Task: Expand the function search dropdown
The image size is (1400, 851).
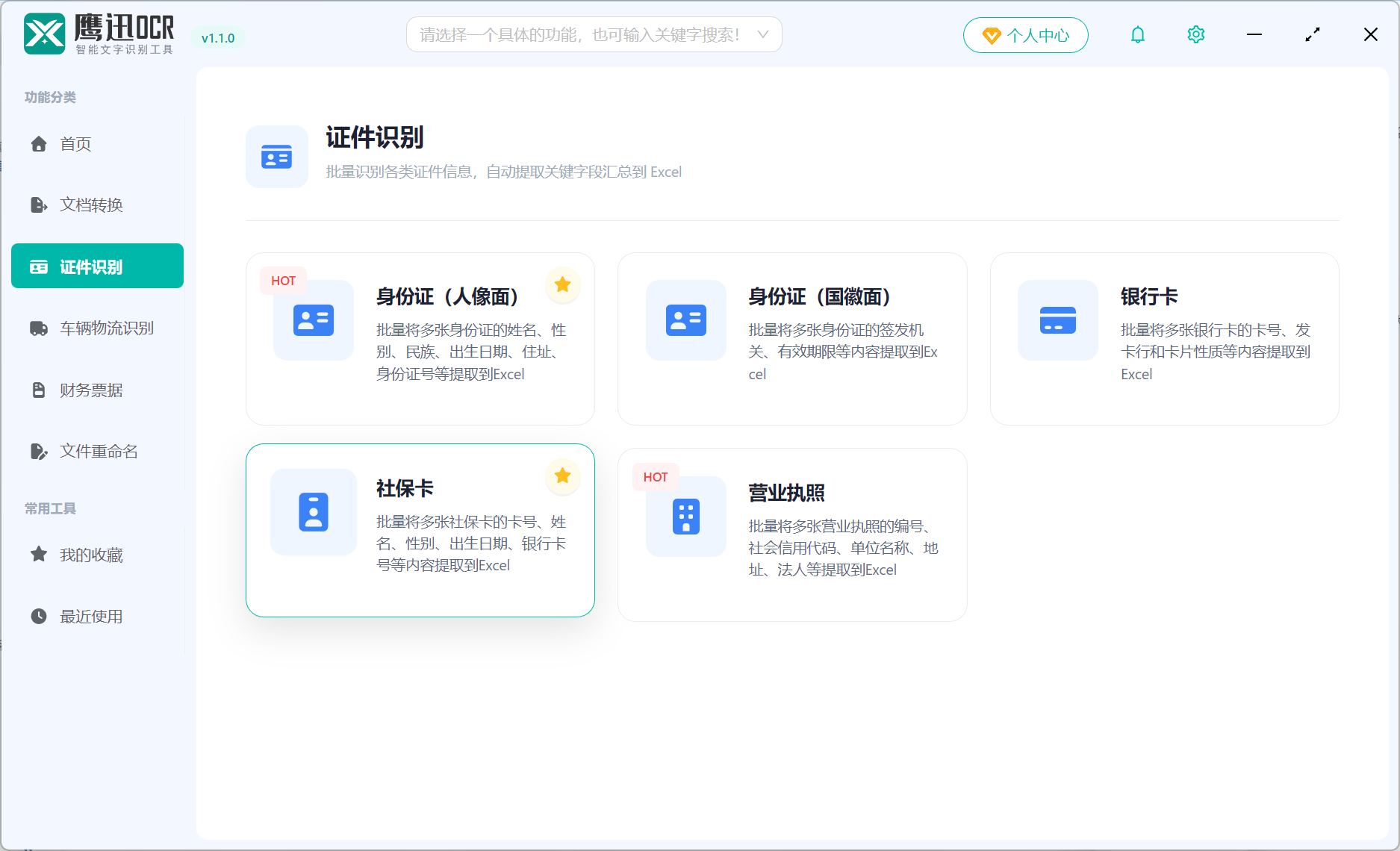Action: click(762, 34)
